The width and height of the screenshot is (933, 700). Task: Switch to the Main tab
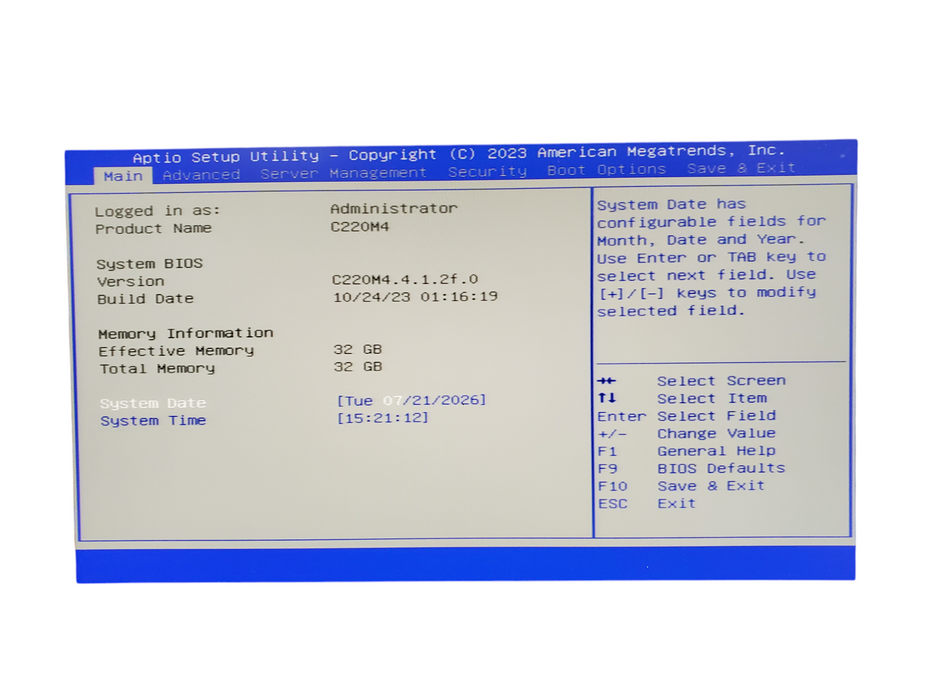(123, 176)
